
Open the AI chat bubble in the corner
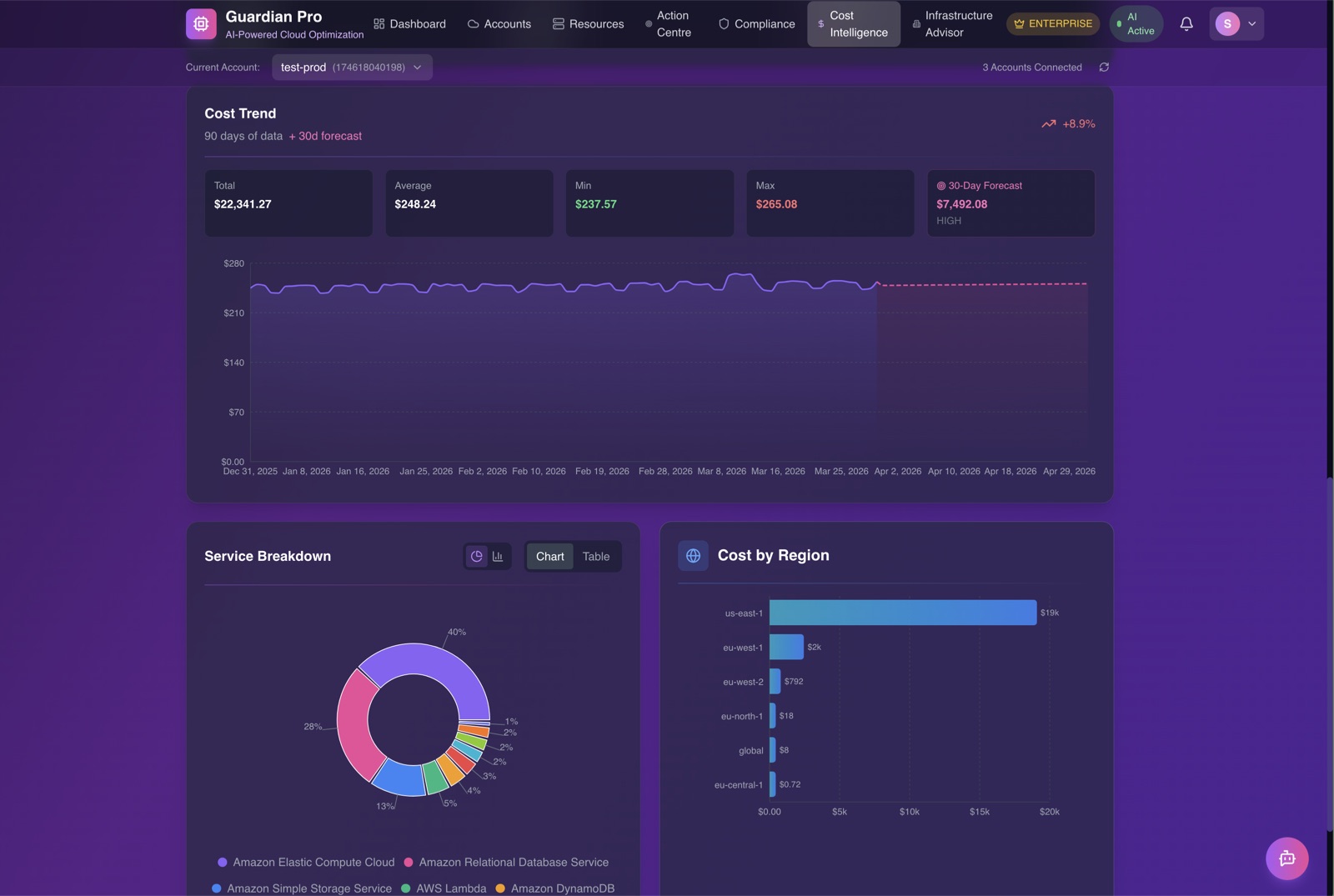coord(1286,858)
